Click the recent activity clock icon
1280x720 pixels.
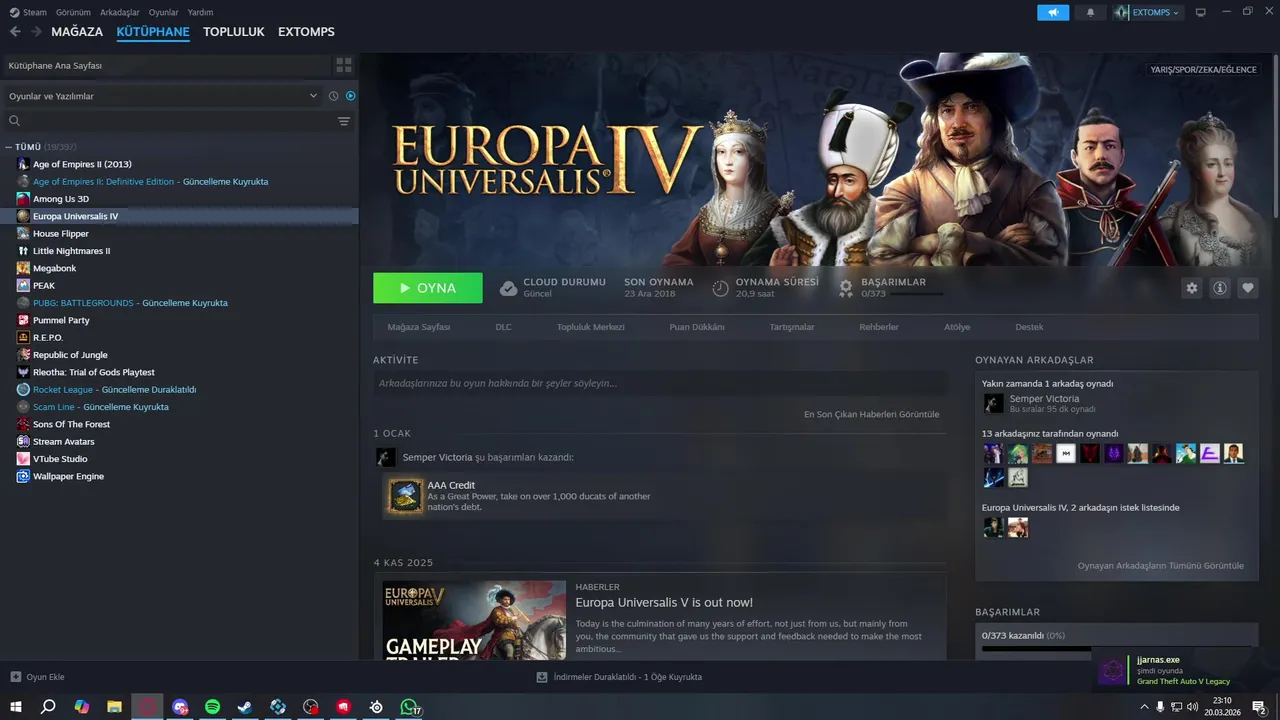pos(334,96)
